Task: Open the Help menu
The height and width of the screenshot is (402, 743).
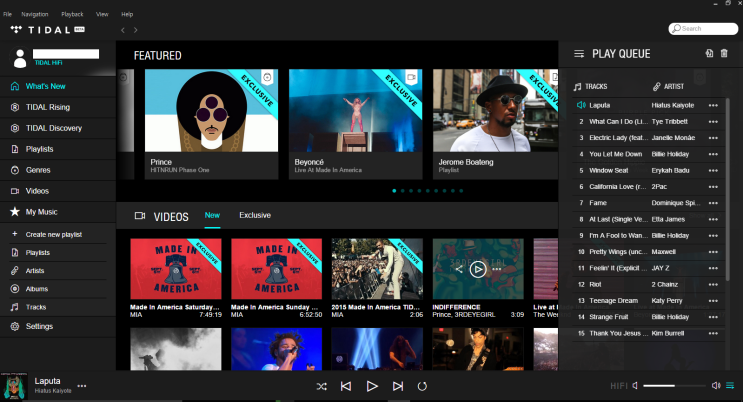Action: (x=127, y=14)
